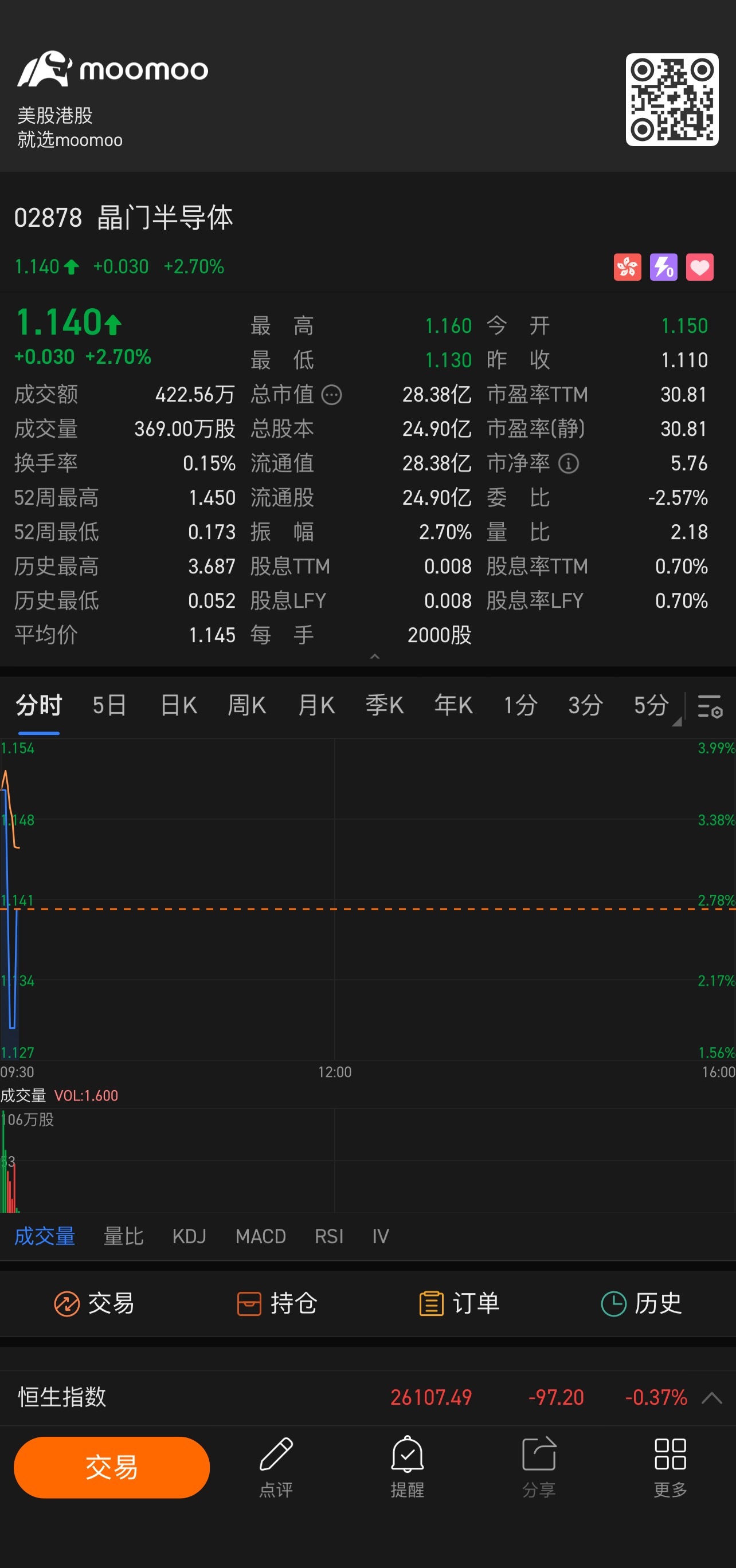
Task: Open the 持仓 positions shortcut
Action: 277,1304
